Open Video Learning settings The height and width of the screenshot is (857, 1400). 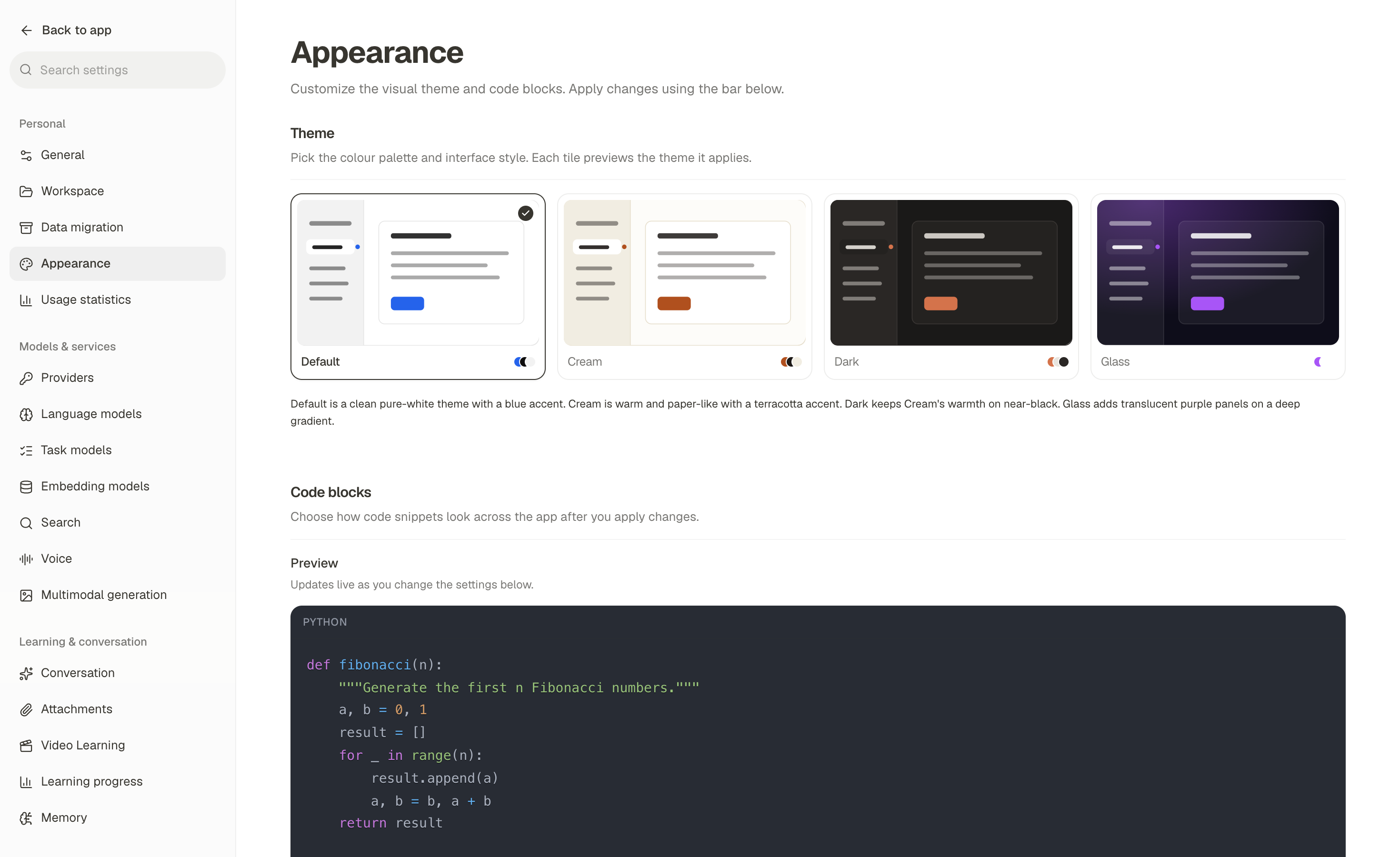[118, 745]
